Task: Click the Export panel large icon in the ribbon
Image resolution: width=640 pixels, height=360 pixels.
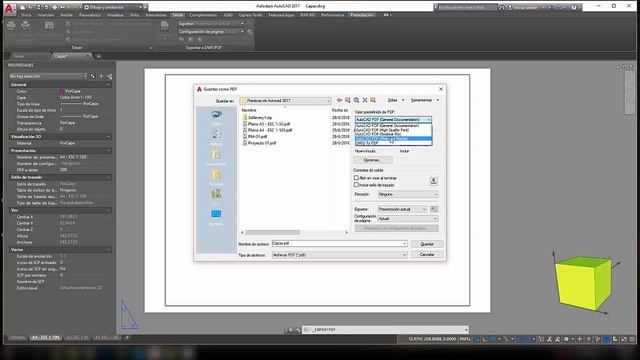Action: click(164, 26)
